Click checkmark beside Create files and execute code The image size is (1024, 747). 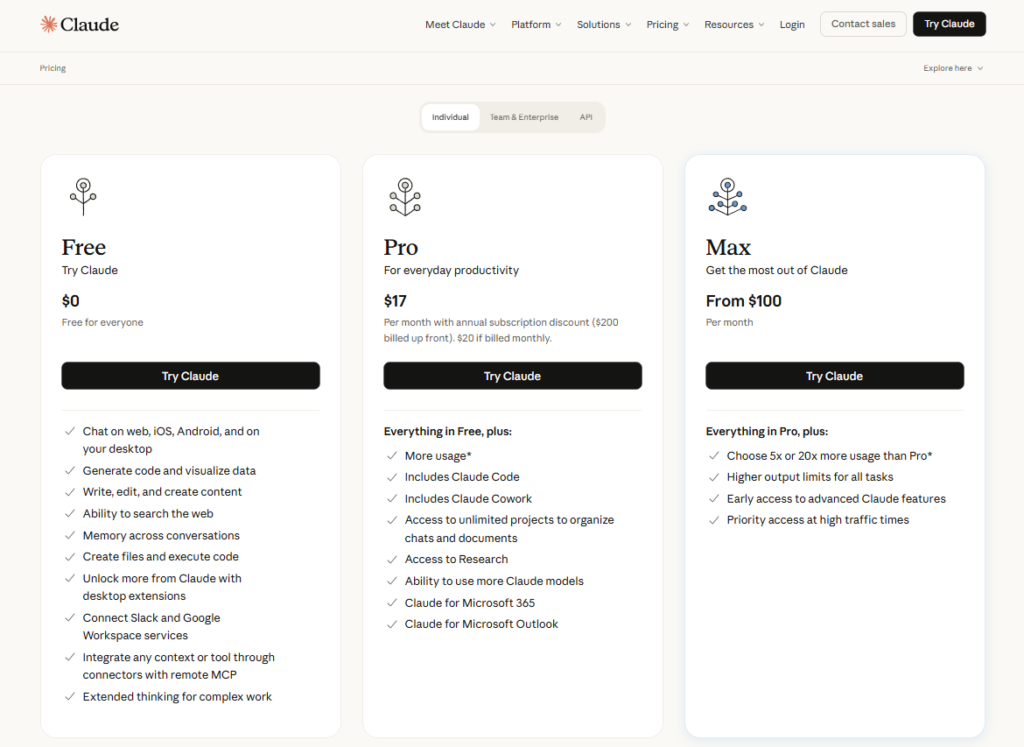coord(69,556)
